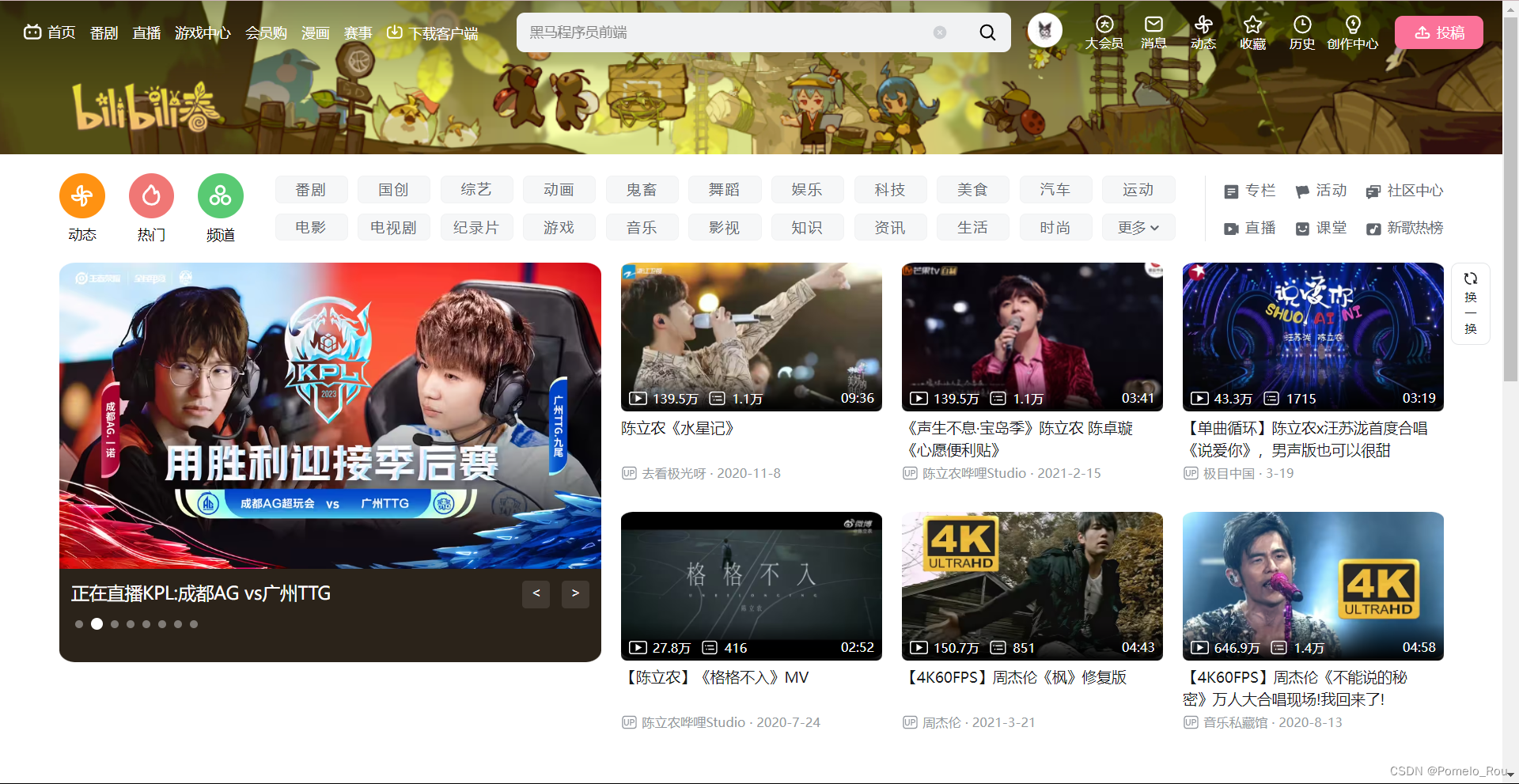Show previous carousel slide
The image size is (1519, 784).
pos(536,593)
